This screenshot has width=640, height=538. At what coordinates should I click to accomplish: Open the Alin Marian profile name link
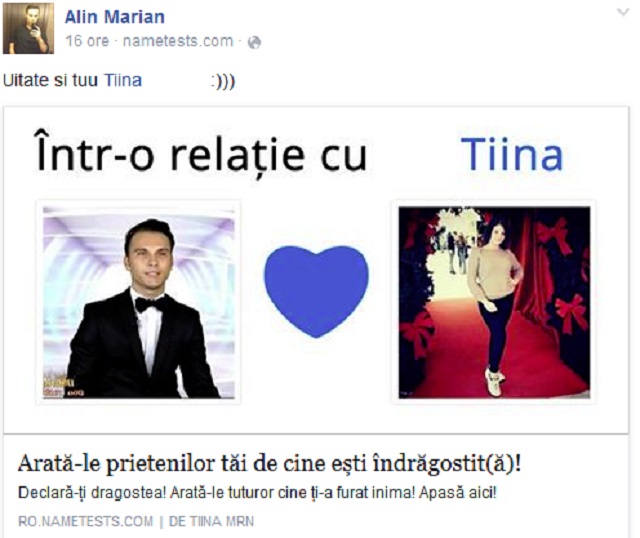tap(115, 17)
